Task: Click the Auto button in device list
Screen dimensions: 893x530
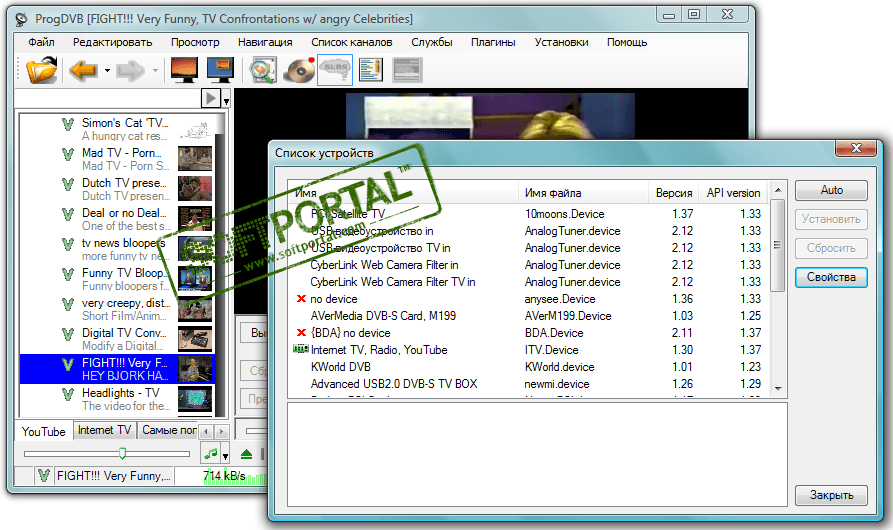Action: tap(831, 190)
